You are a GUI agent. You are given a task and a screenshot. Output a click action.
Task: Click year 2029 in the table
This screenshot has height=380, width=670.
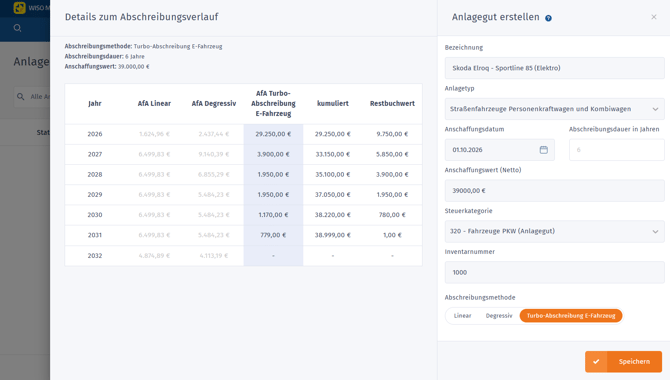coord(95,194)
